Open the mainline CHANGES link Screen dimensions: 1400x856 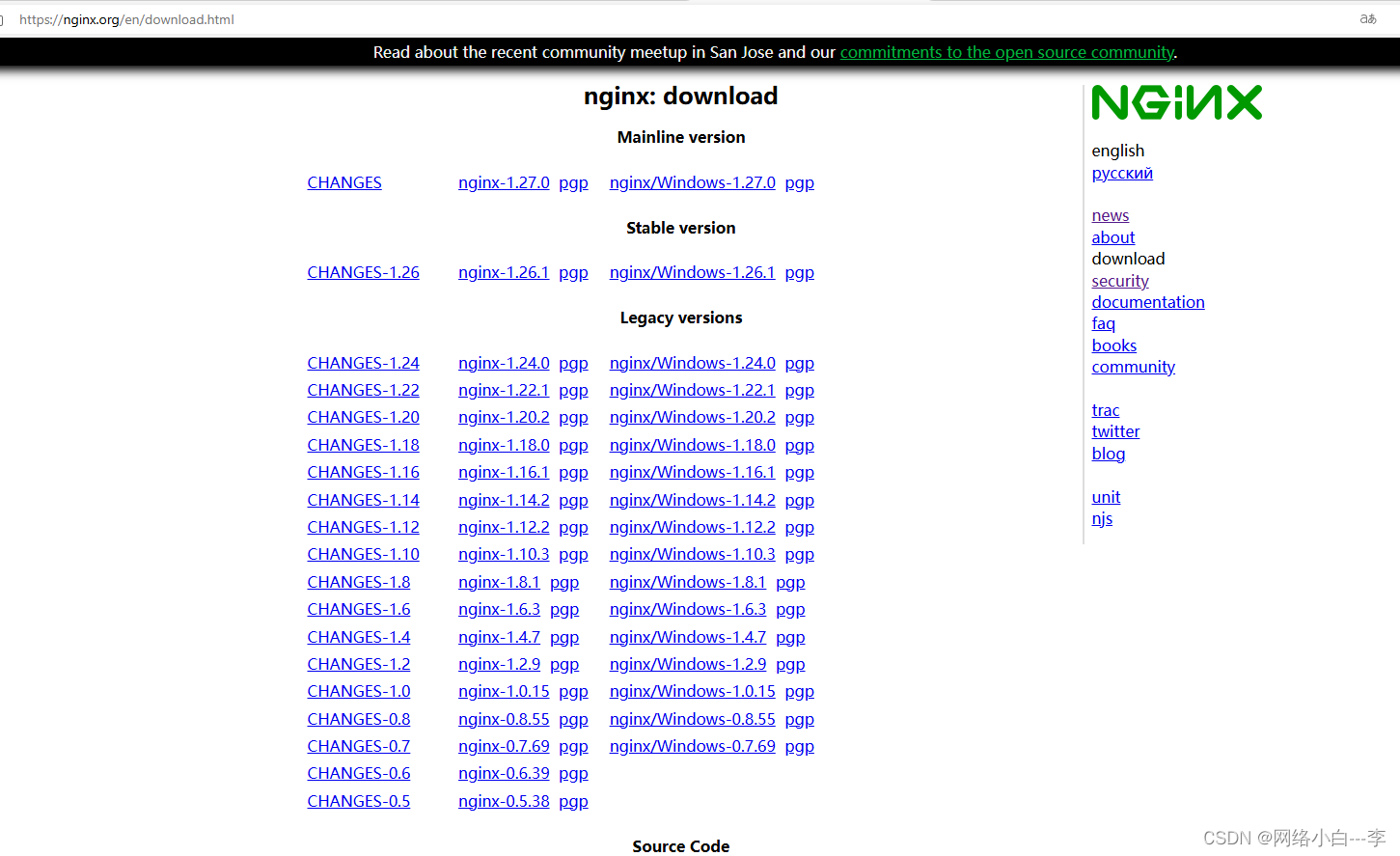[x=344, y=182]
